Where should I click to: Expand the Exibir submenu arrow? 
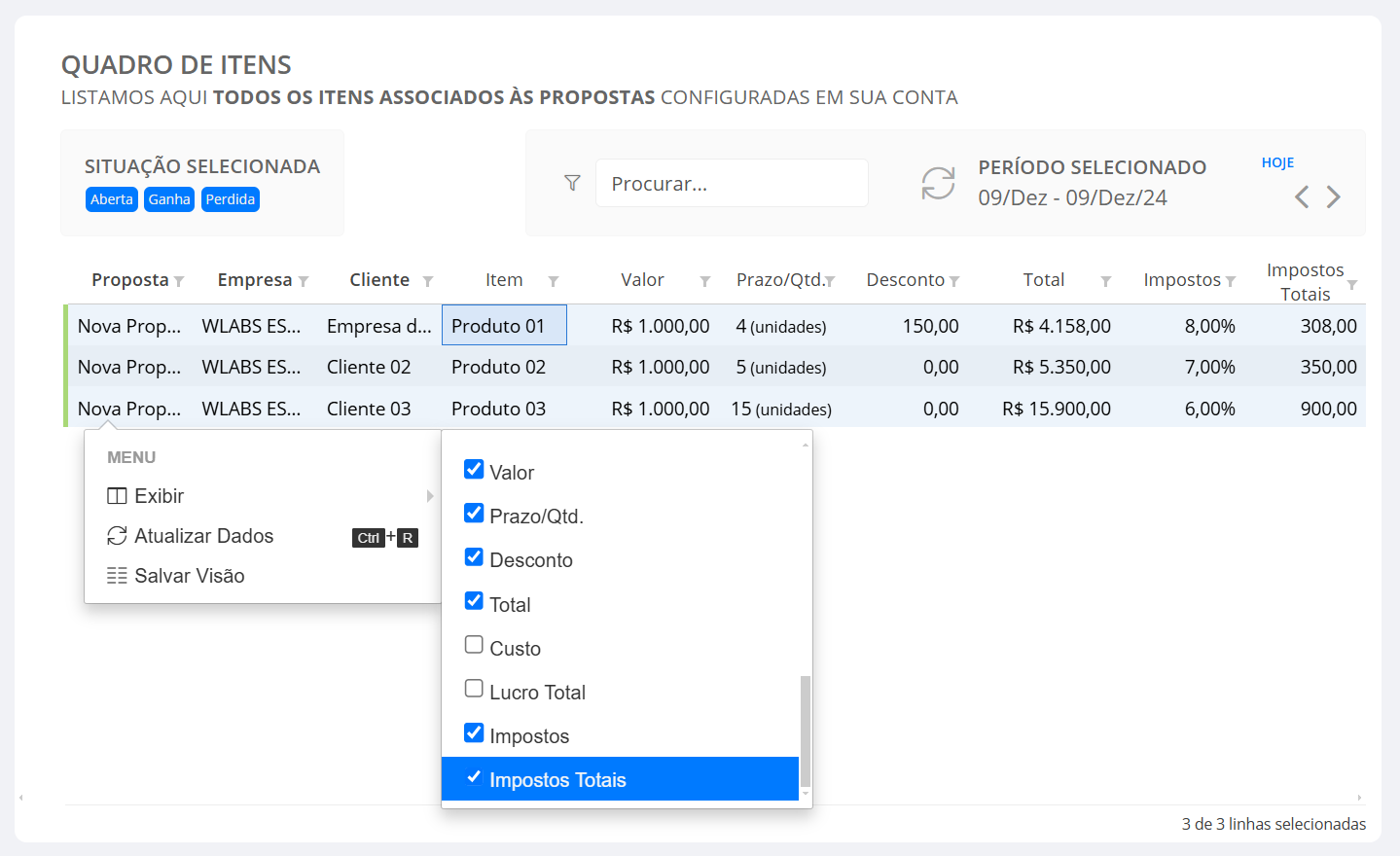[x=429, y=495]
